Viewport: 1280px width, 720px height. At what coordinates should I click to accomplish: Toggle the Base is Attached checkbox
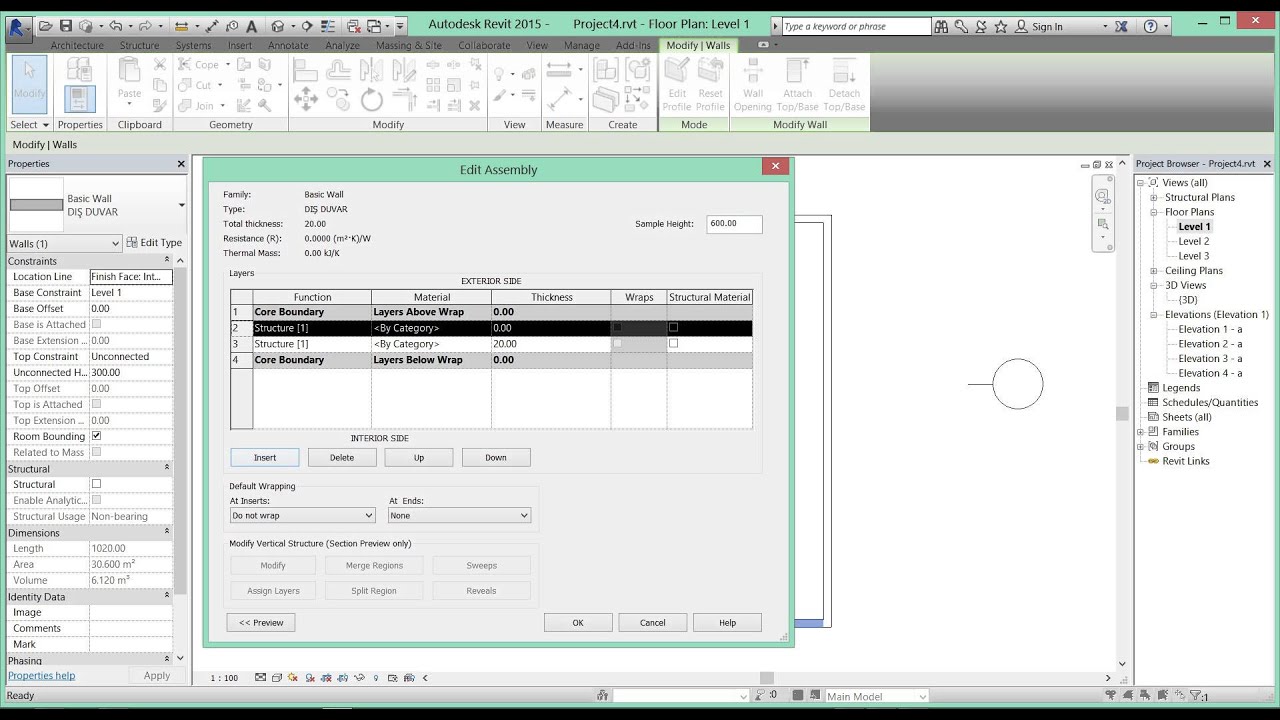96,324
